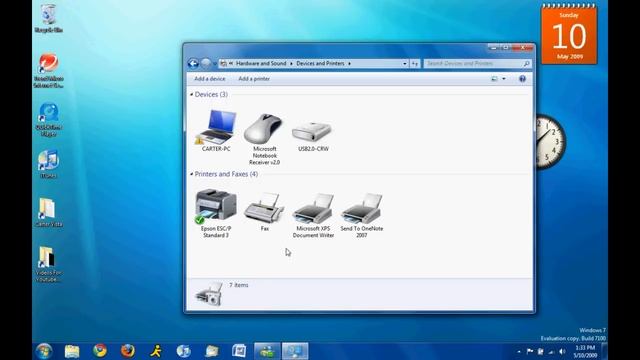Screen dimensions: 640x360
Task: Click the calendar gadget showing 10
Action: tap(569, 35)
